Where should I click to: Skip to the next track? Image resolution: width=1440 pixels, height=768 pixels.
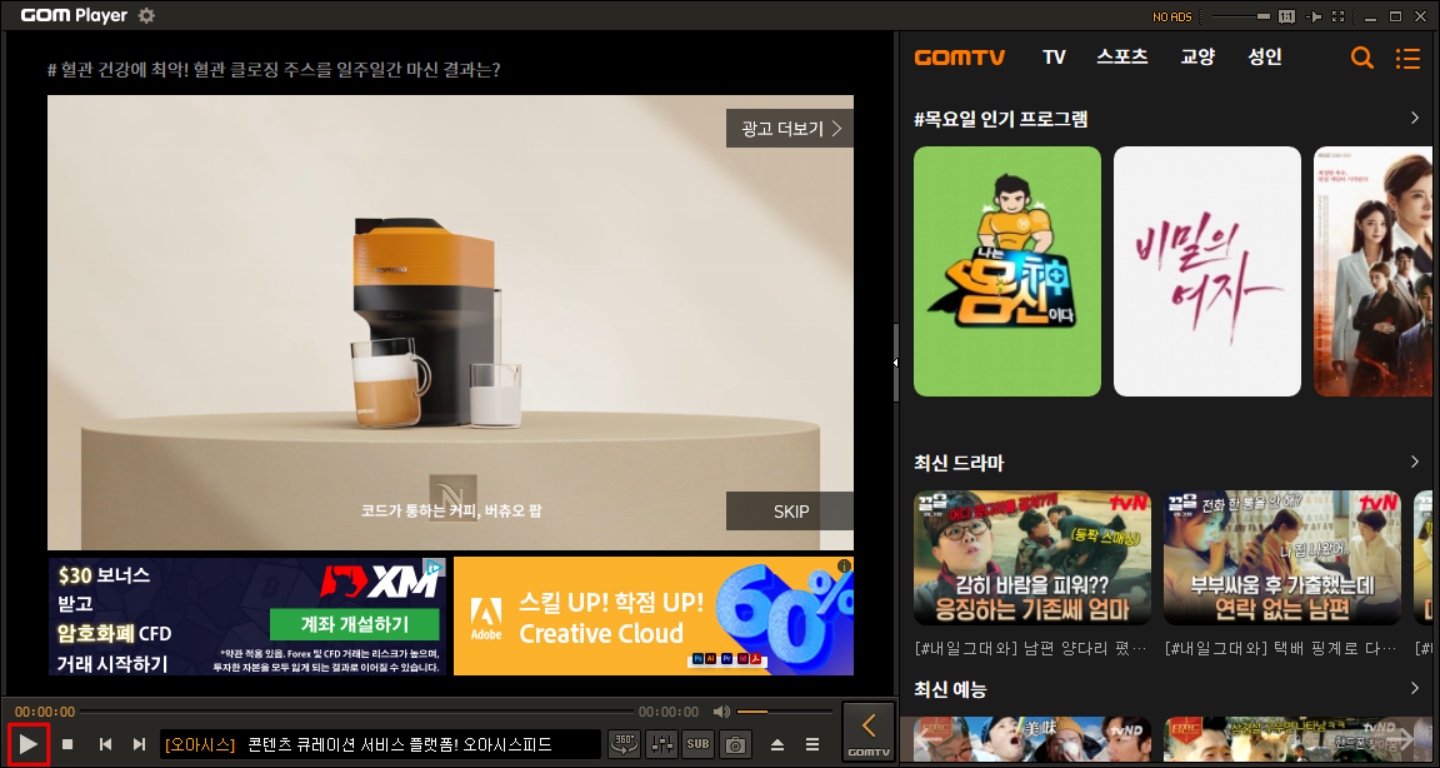click(139, 744)
